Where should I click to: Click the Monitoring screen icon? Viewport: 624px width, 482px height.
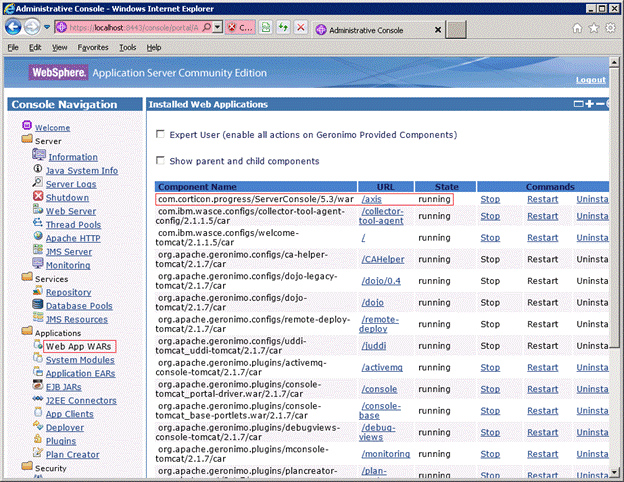click(38, 263)
